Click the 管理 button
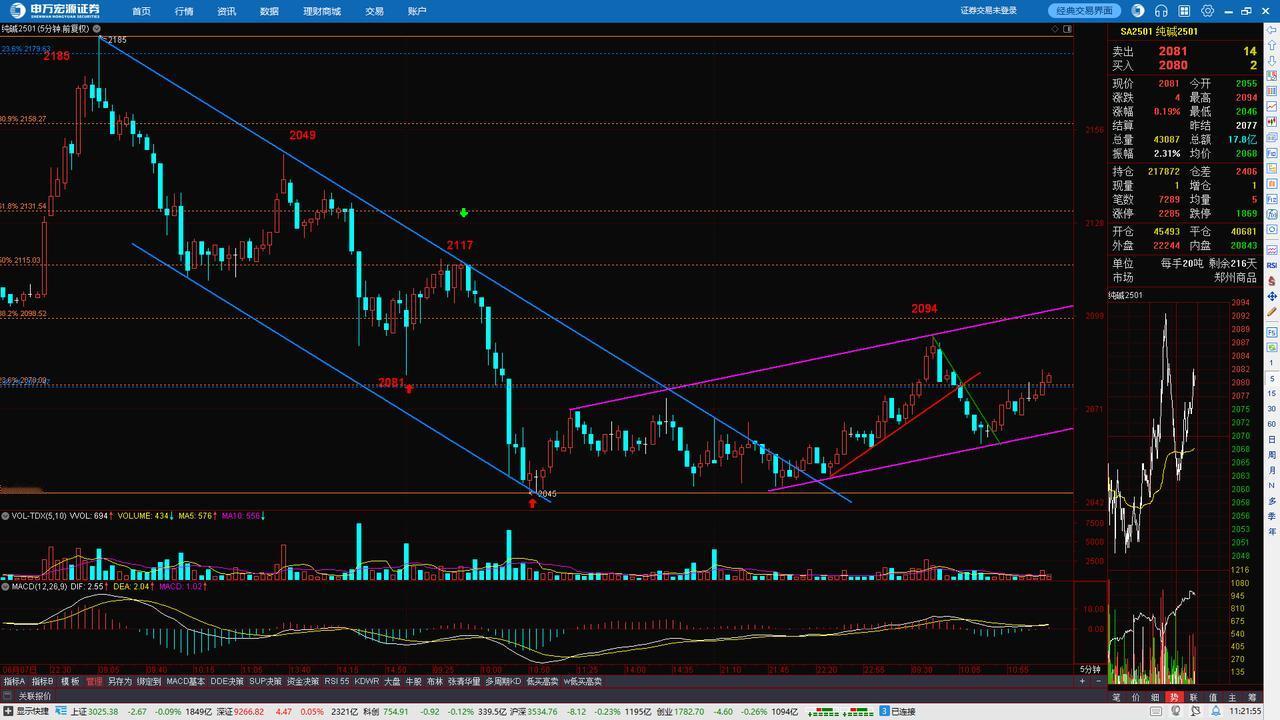 tap(94, 681)
